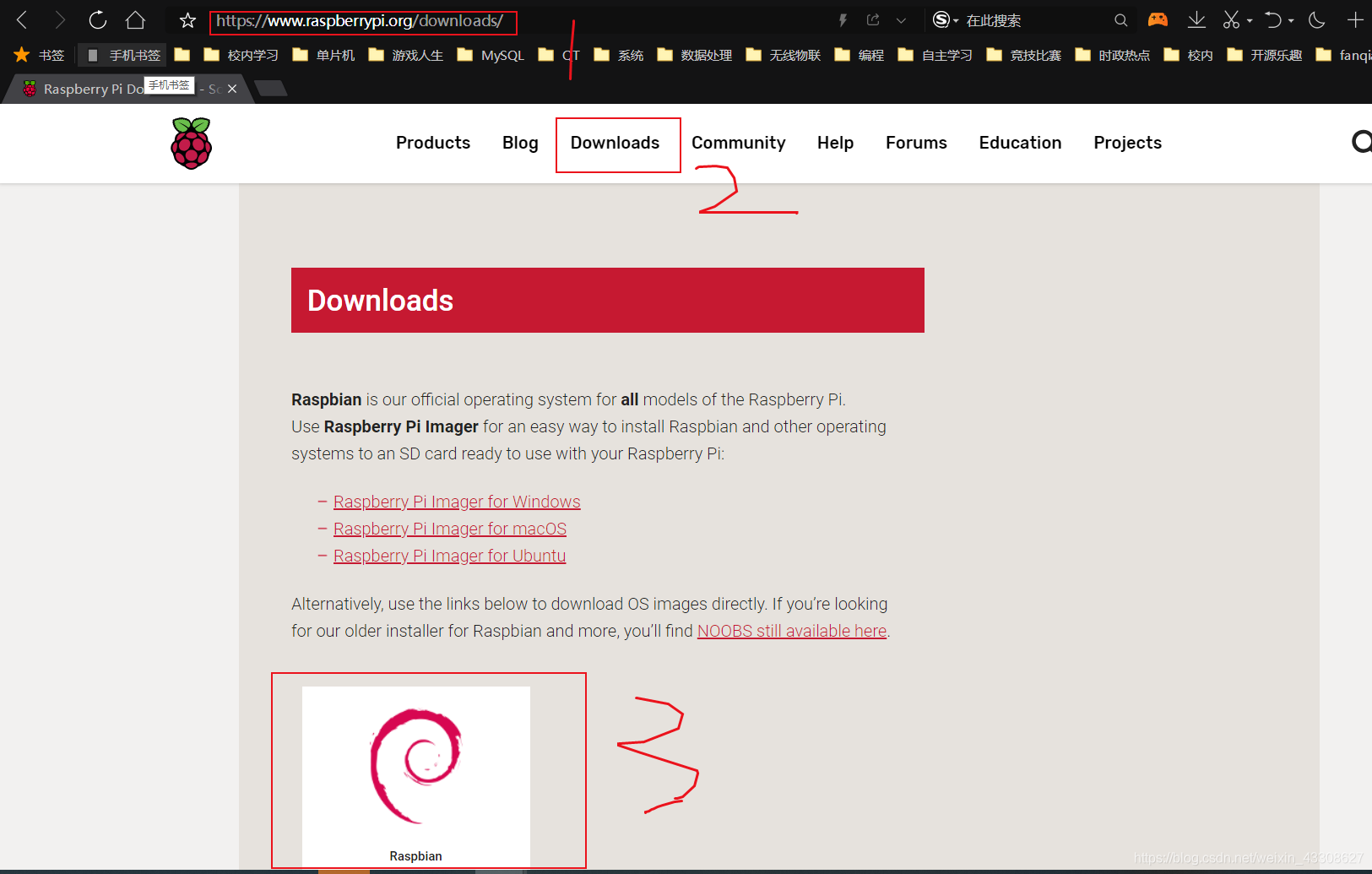Go forward with the browser forward arrow
The height and width of the screenshot is (874, 1372).
click(60, 20)
